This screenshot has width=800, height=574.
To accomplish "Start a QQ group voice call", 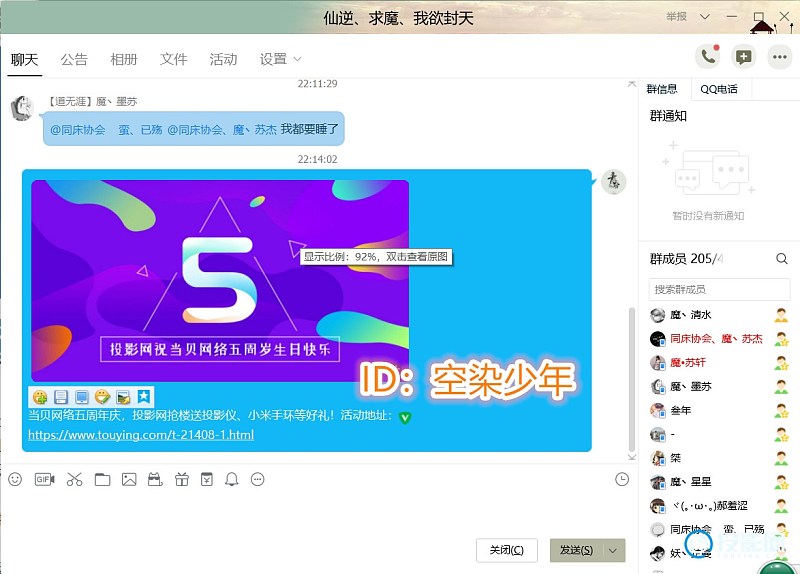I will pyautogui.click(x=708, y=57).
